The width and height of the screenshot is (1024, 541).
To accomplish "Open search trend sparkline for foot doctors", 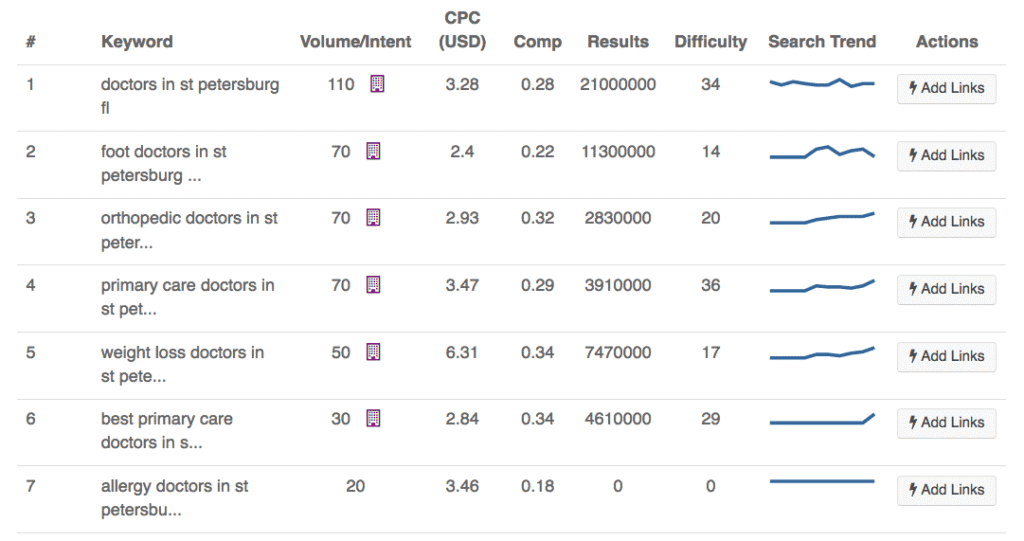I will [x=821, y=152].
